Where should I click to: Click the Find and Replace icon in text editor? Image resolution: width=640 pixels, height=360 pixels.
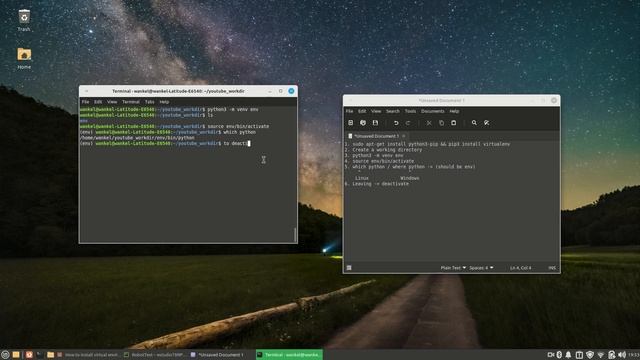487,122
